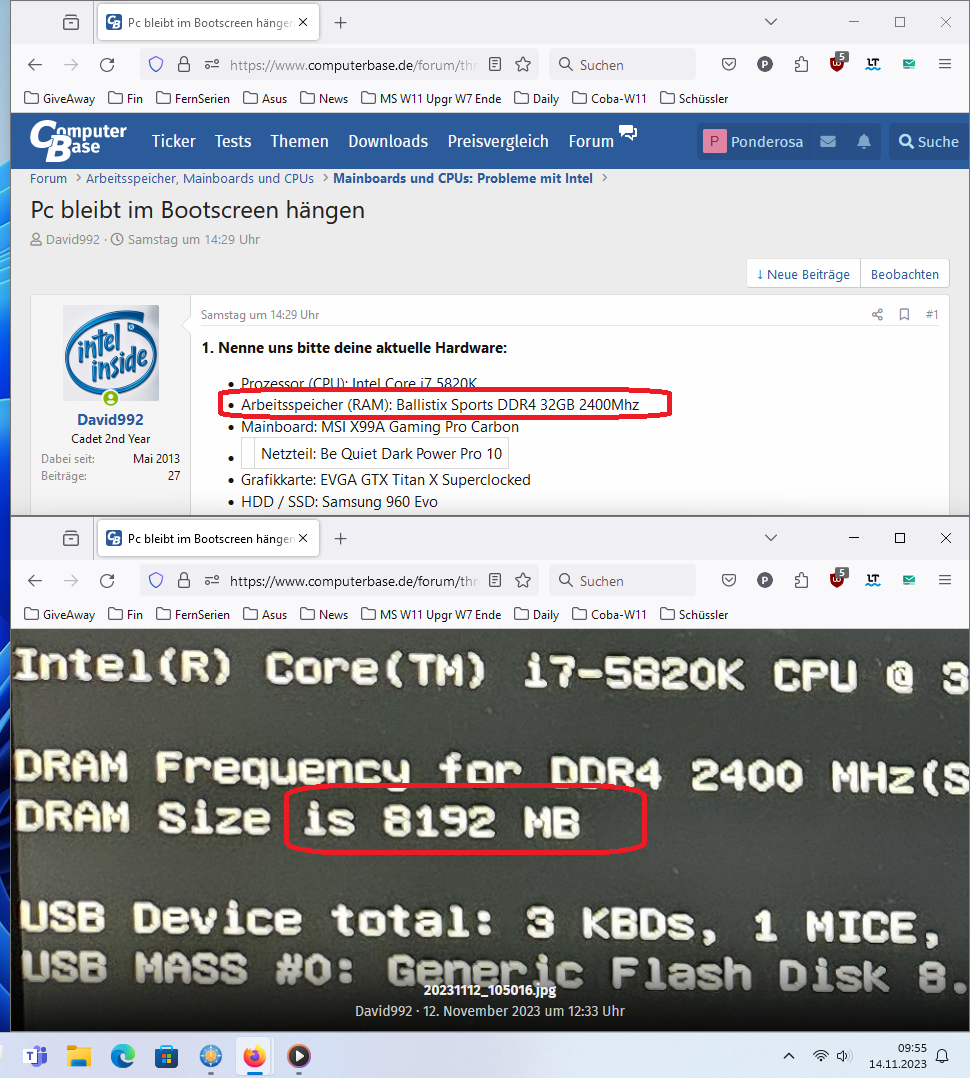The image size is (970, 1078).
Task: Bookmark post #1 with the bookmark icon
Action: (x=905, y=314)
